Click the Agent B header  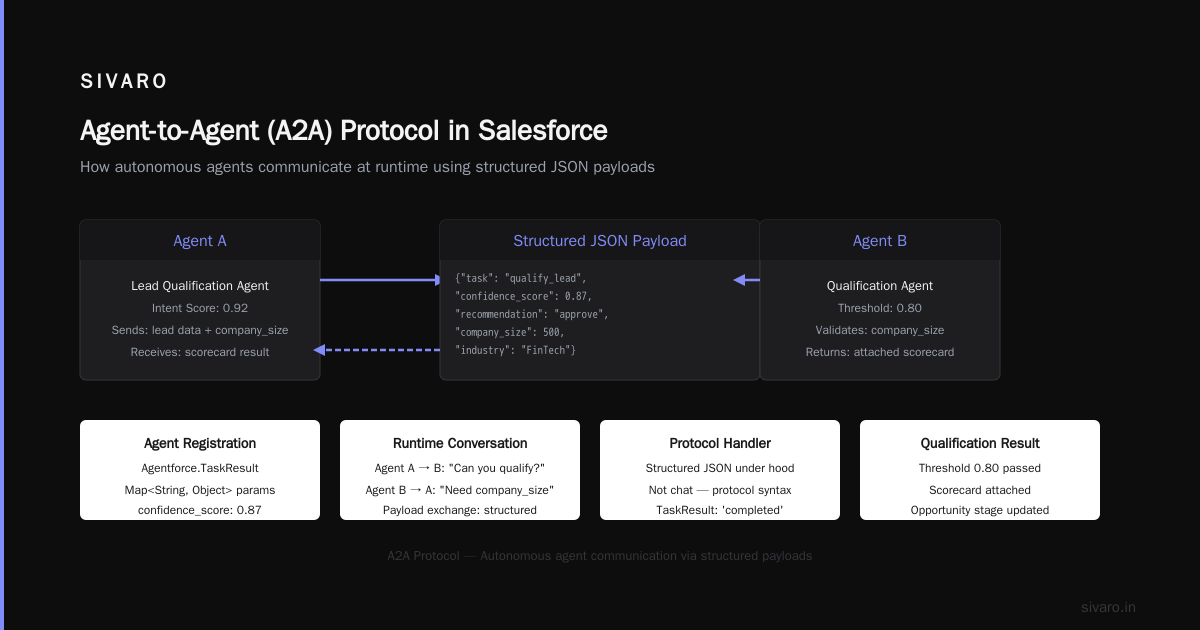(880, 241)
